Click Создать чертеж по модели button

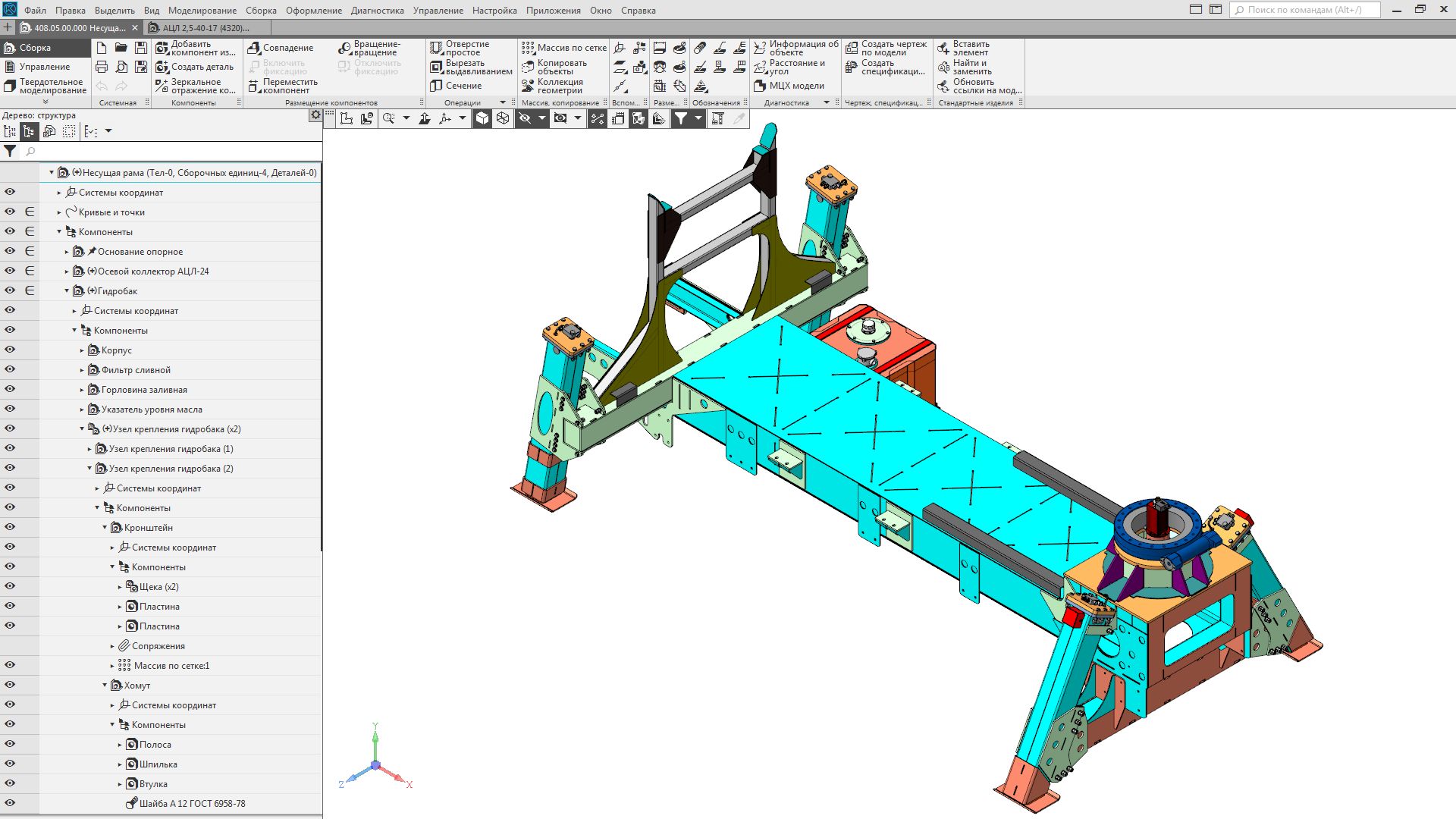[886, 48]
